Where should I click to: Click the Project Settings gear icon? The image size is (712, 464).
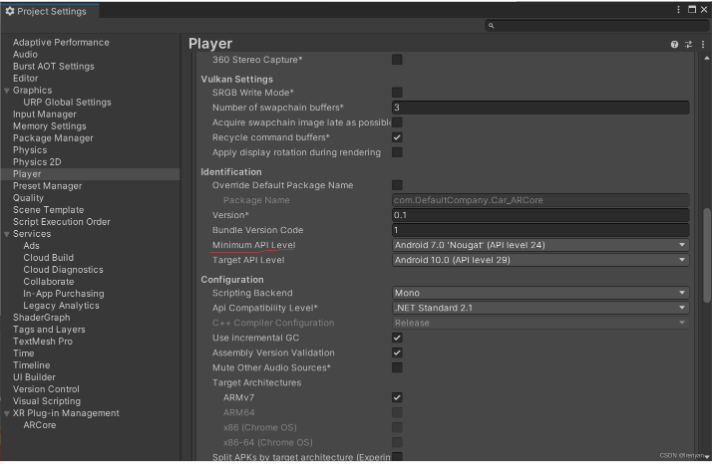[10, 11]
